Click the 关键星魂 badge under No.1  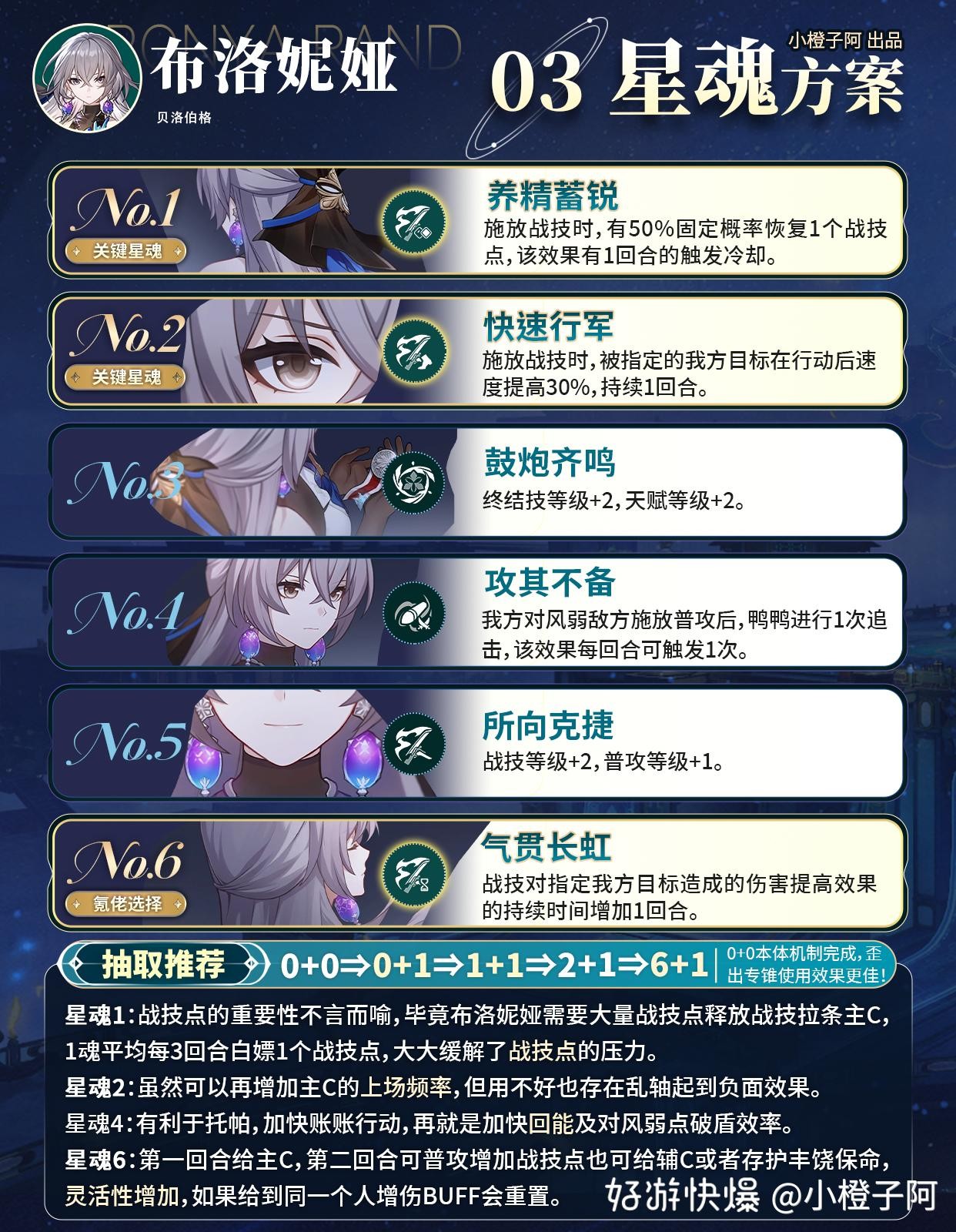tap(126, 251)
